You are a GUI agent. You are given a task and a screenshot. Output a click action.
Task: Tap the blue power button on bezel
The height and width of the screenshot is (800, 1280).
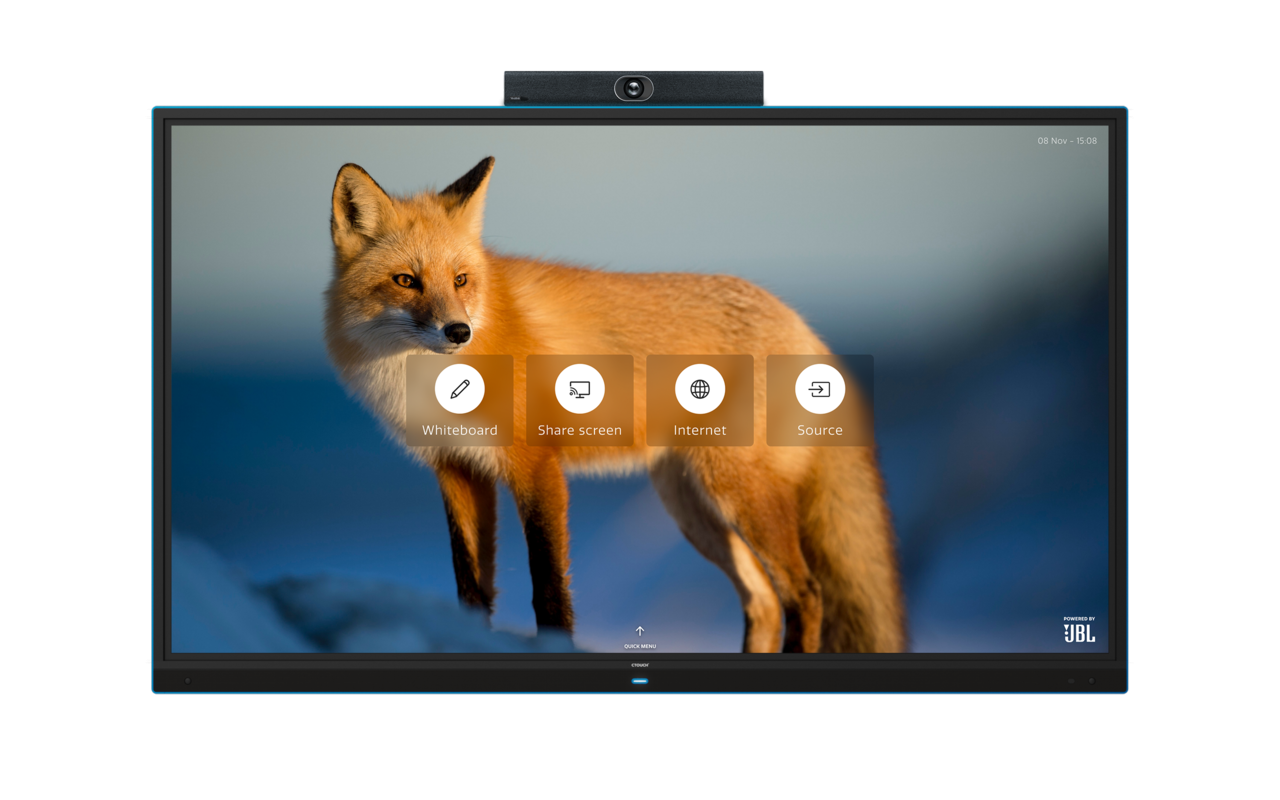(640, 681)
